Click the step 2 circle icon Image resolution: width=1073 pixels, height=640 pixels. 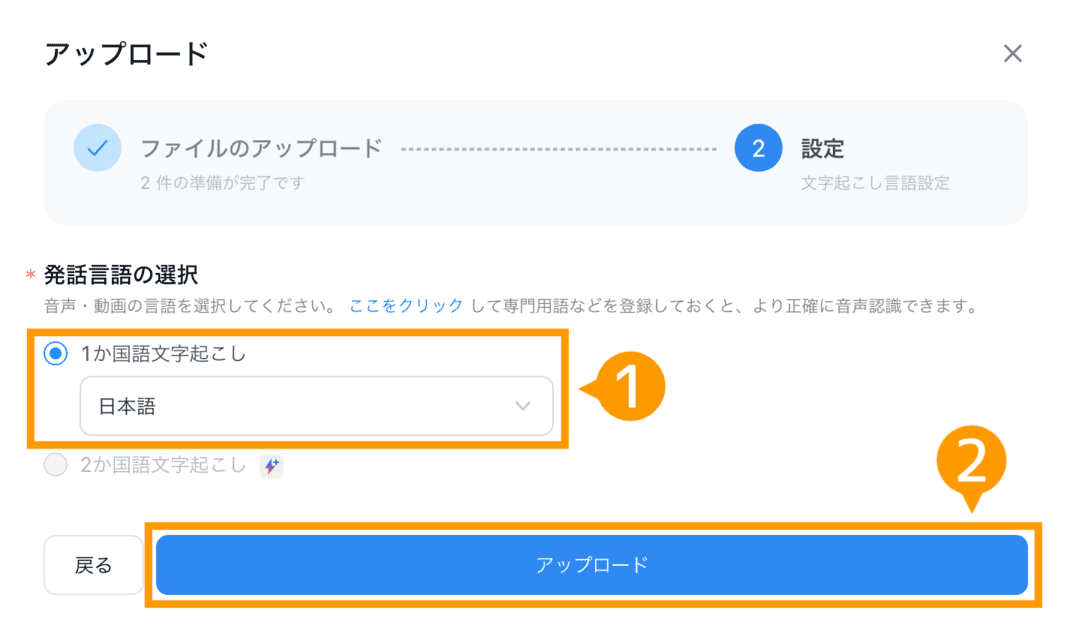coord(758,148)
